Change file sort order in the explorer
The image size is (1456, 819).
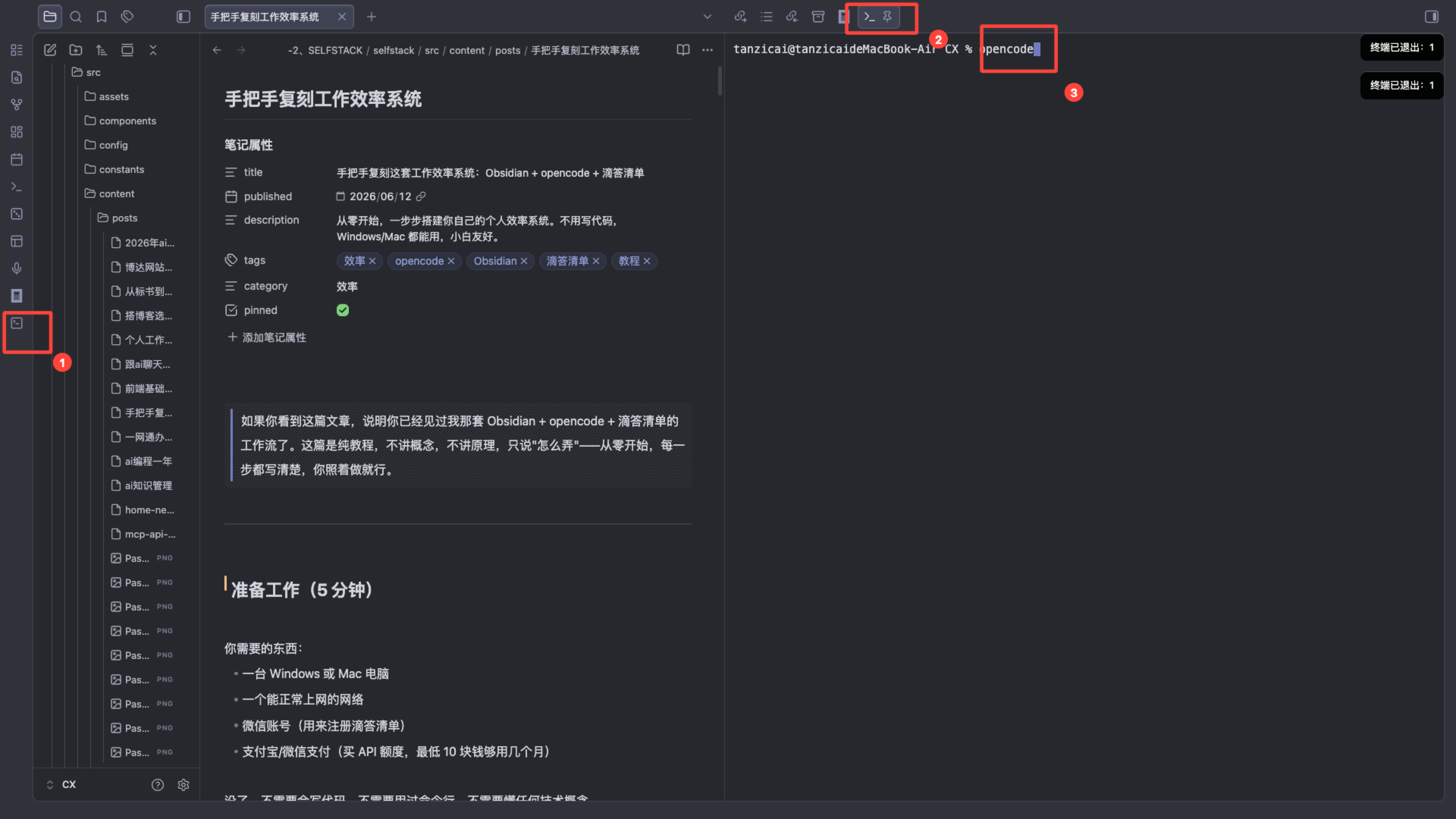pyautogui.click(x=102, y=50)
